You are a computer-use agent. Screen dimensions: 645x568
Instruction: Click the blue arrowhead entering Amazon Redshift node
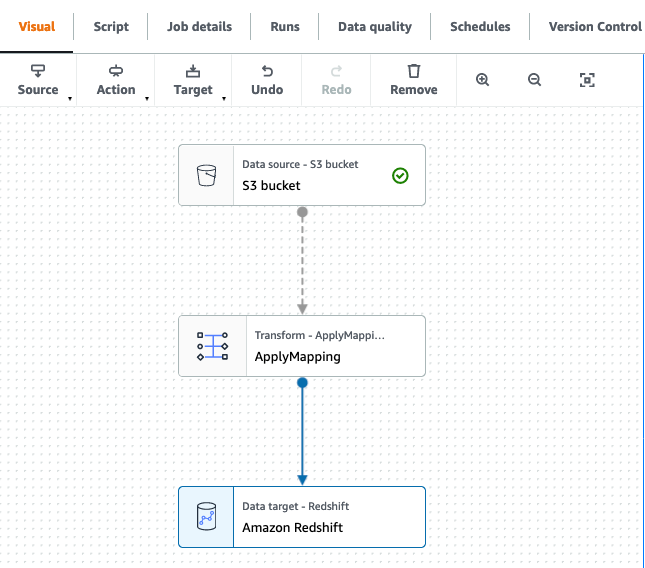tap(302, 480)
